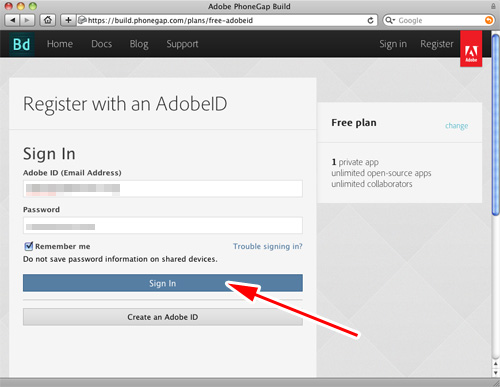Click the scrollbar down arrow
The height and width of the screenshot is (387, 500).
pyautogui.click(x=496, y=373)
